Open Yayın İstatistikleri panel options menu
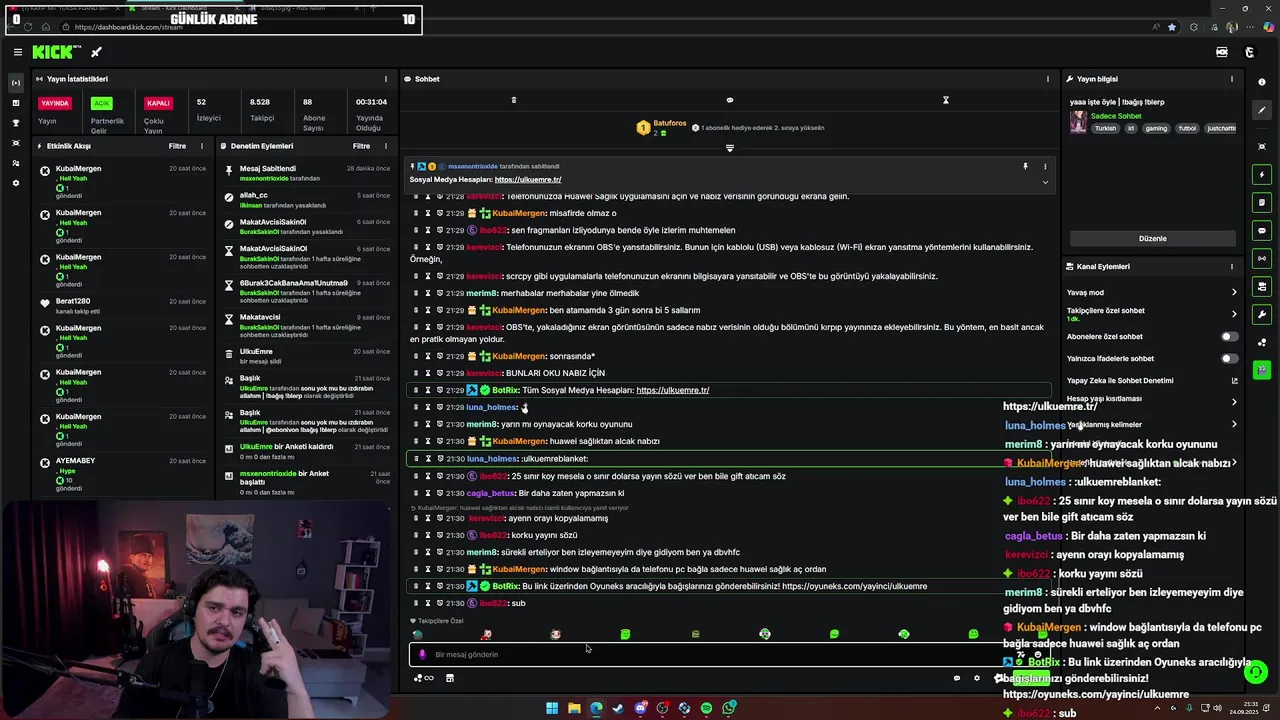 pyautogui.click(x=386, y=79)
